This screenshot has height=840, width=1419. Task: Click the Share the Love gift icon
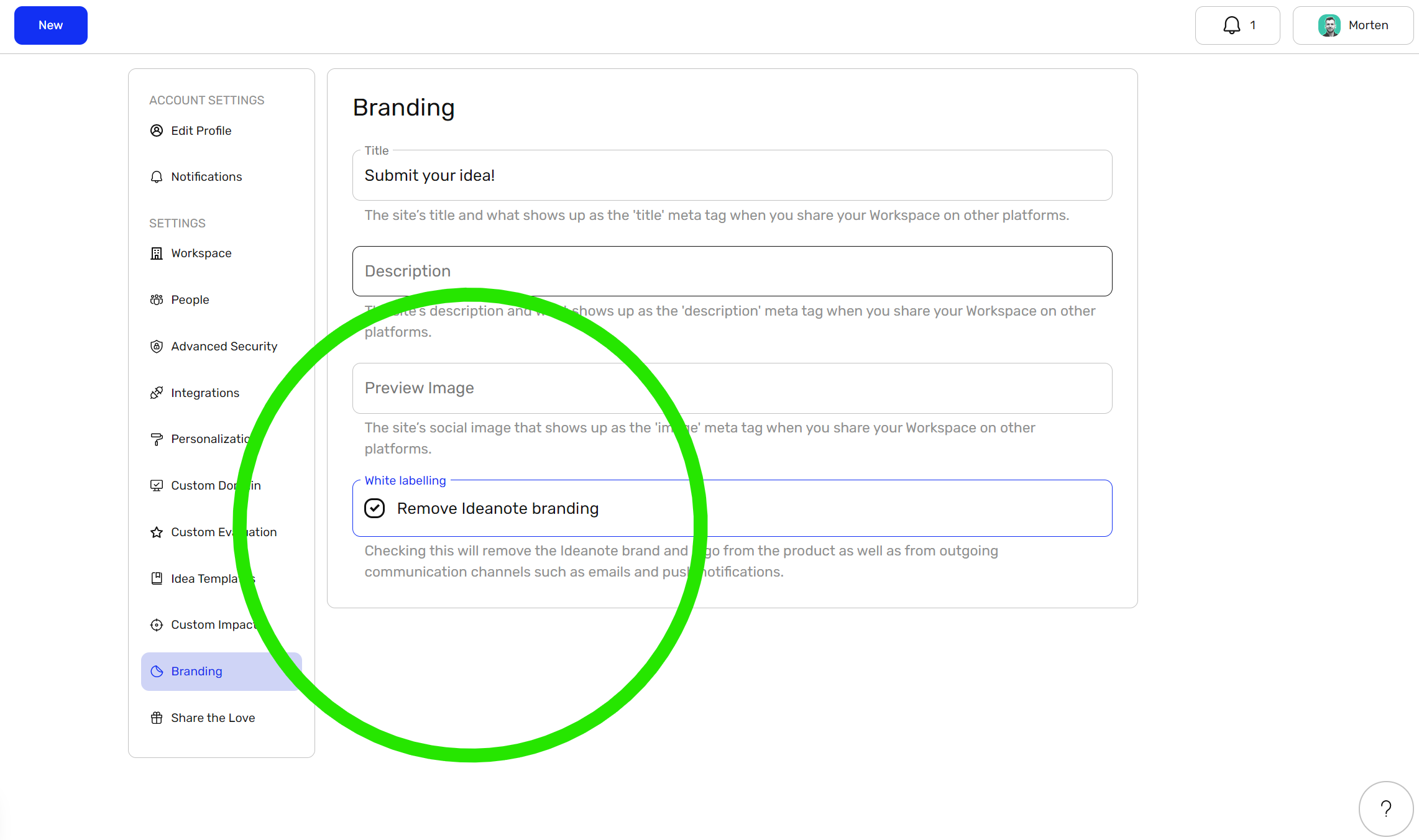coord(157,718)
